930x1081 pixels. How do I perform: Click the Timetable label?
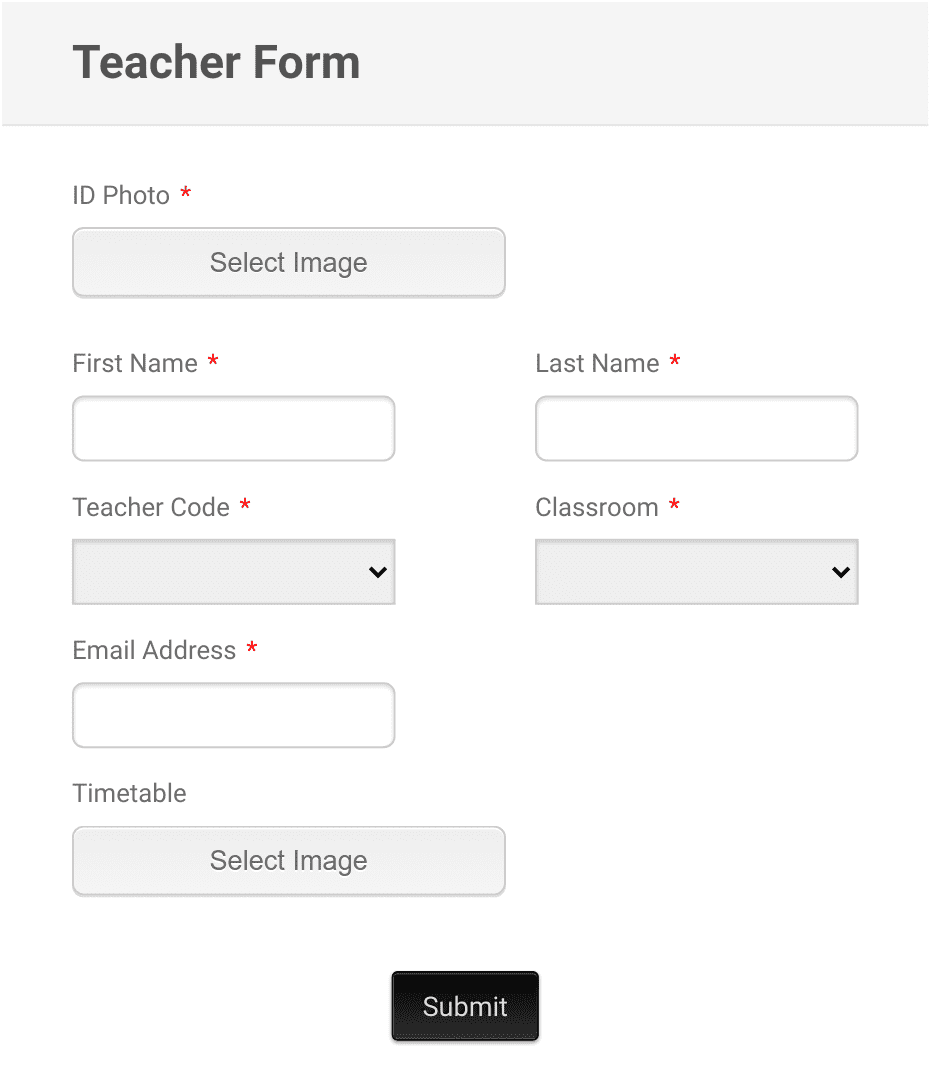click(129, 793)
